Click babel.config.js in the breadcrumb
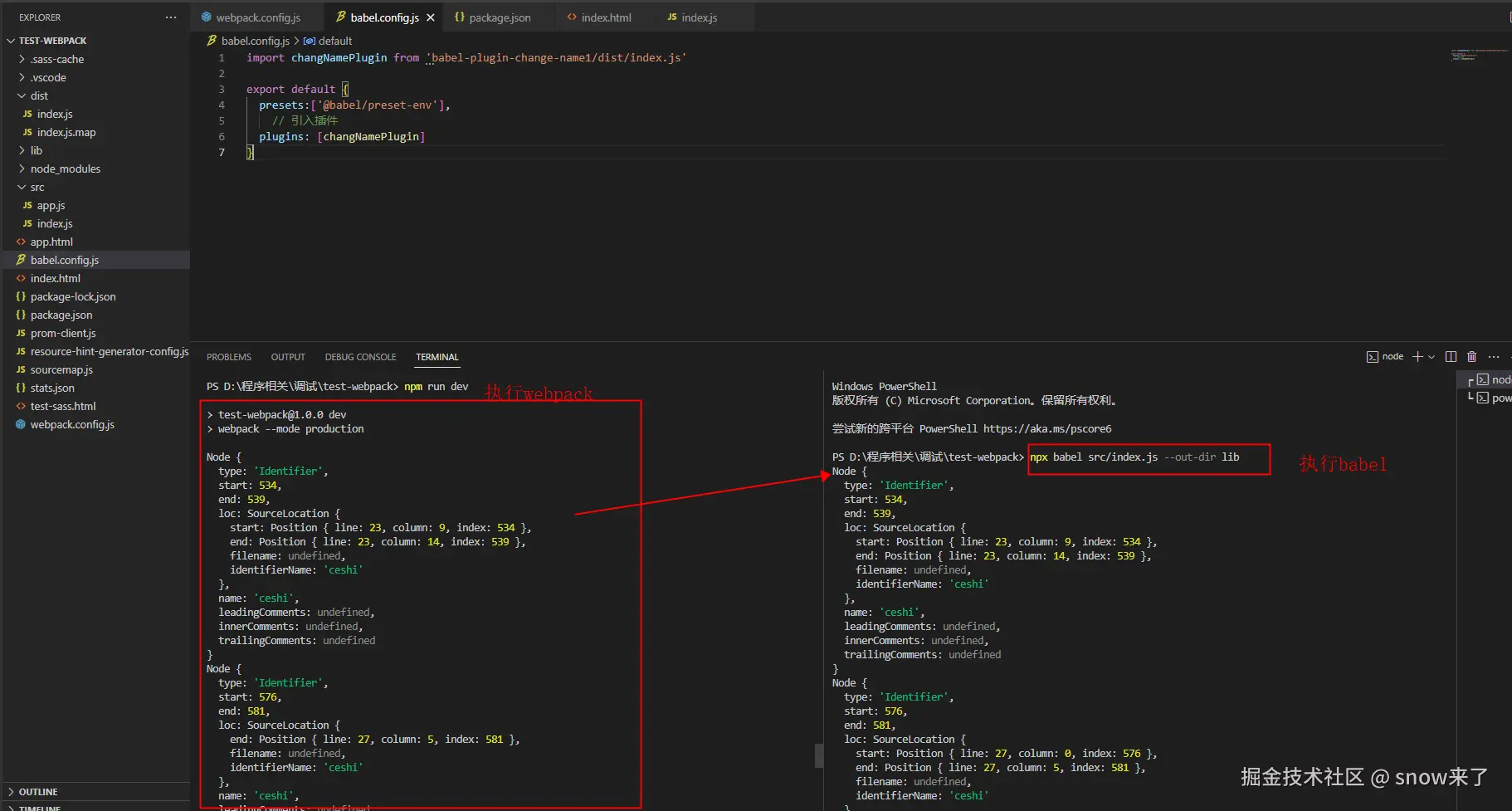Viewport: 1512px width, 811px height. 256,41
